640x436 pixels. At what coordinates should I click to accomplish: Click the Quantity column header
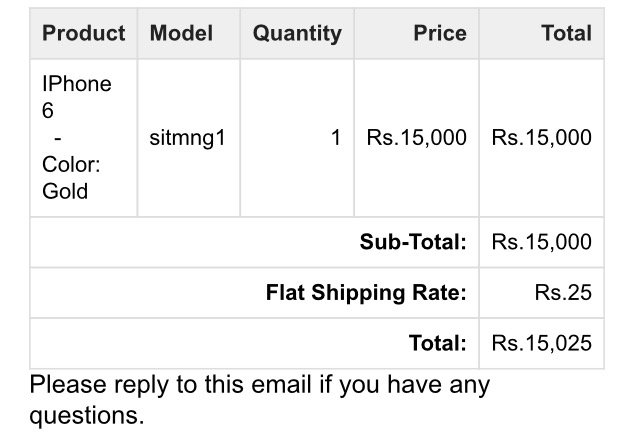[296, 33]
